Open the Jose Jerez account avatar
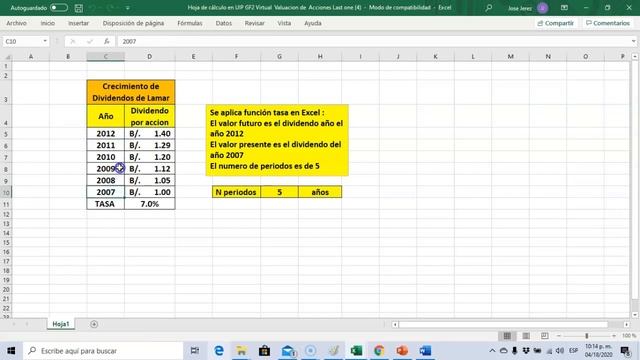 [542, 8]
